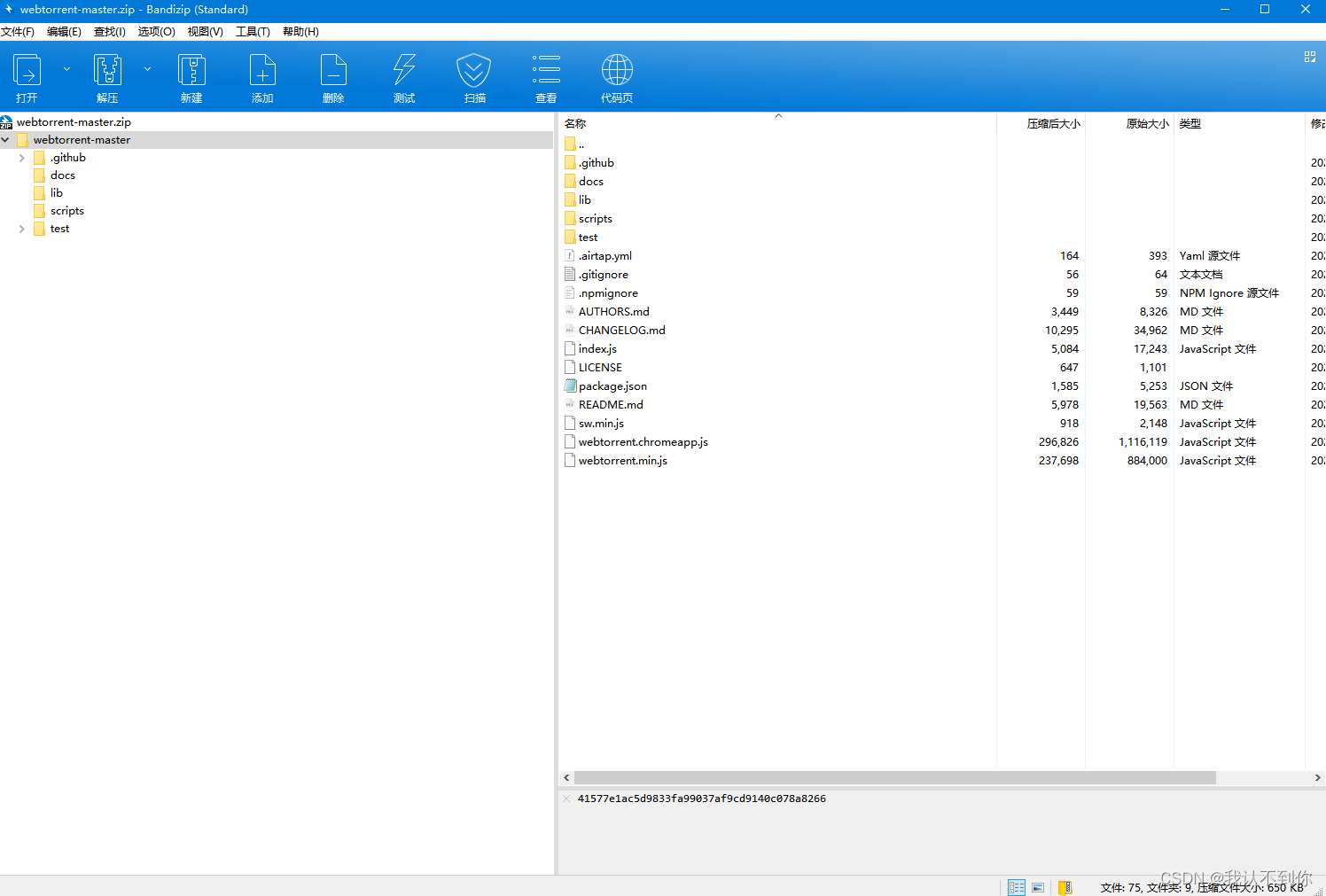Screen dimensions: 1326x896
Task: Click the webtorrent.min.js file icon
Action: coord(570,461)
